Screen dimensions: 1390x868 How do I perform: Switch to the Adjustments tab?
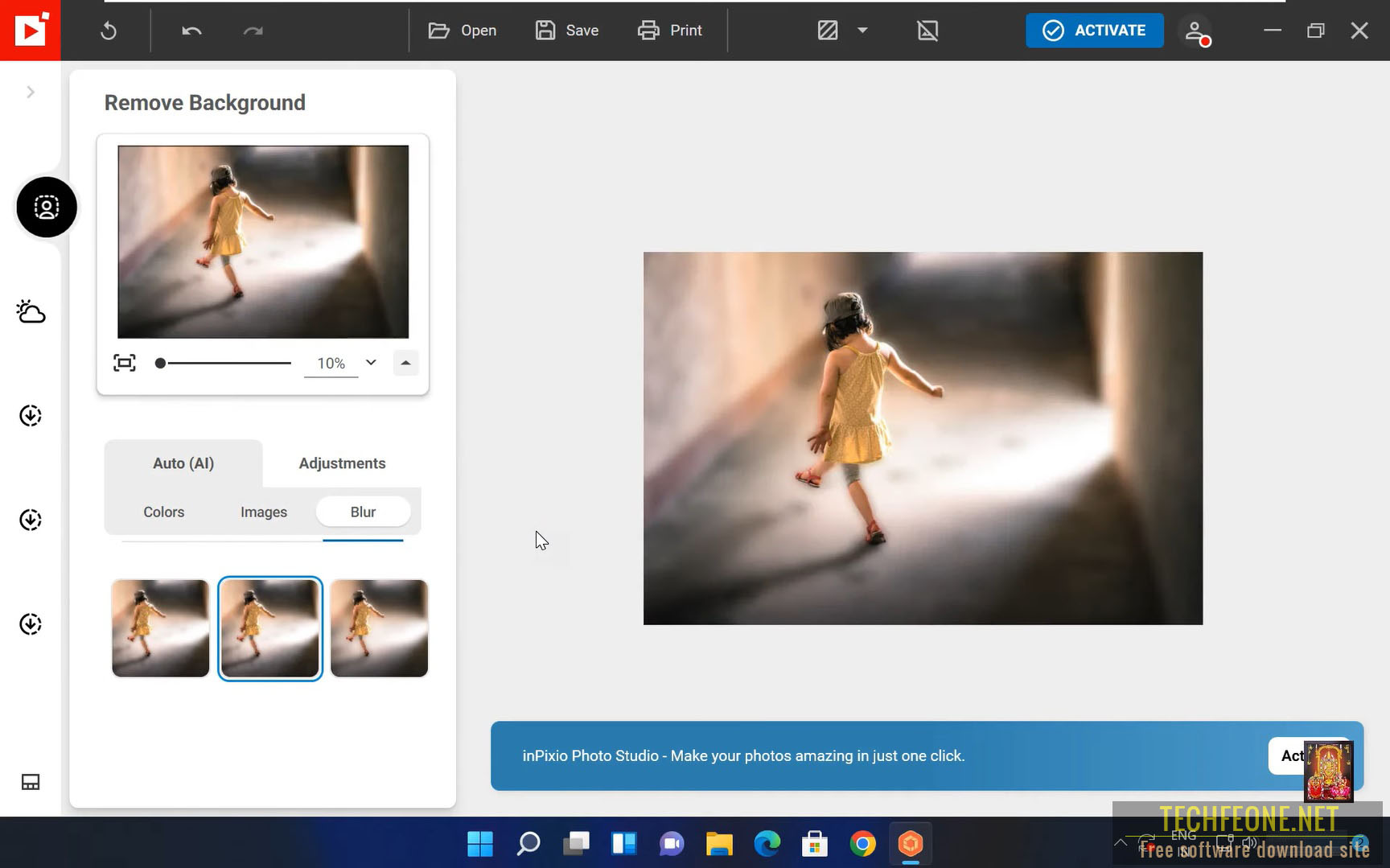[341, 463]
